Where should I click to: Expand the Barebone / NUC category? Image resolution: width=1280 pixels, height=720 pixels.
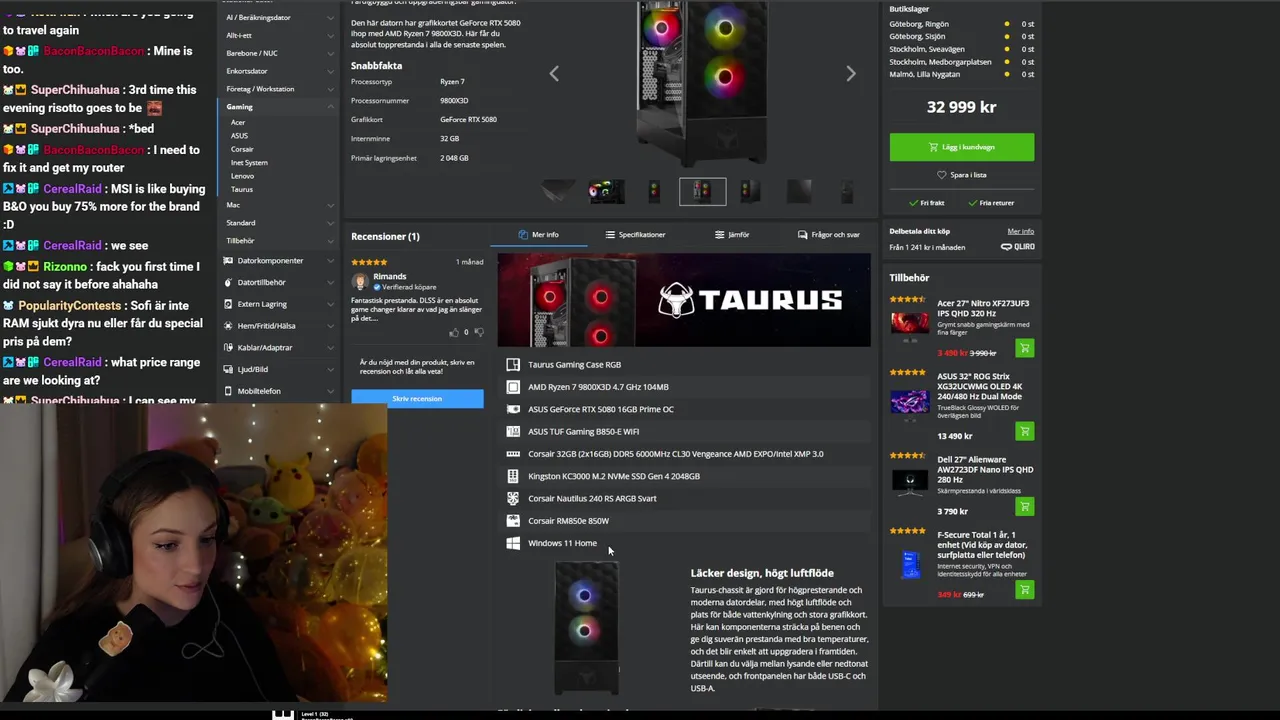pyautogui.click(x=331, y=53)
